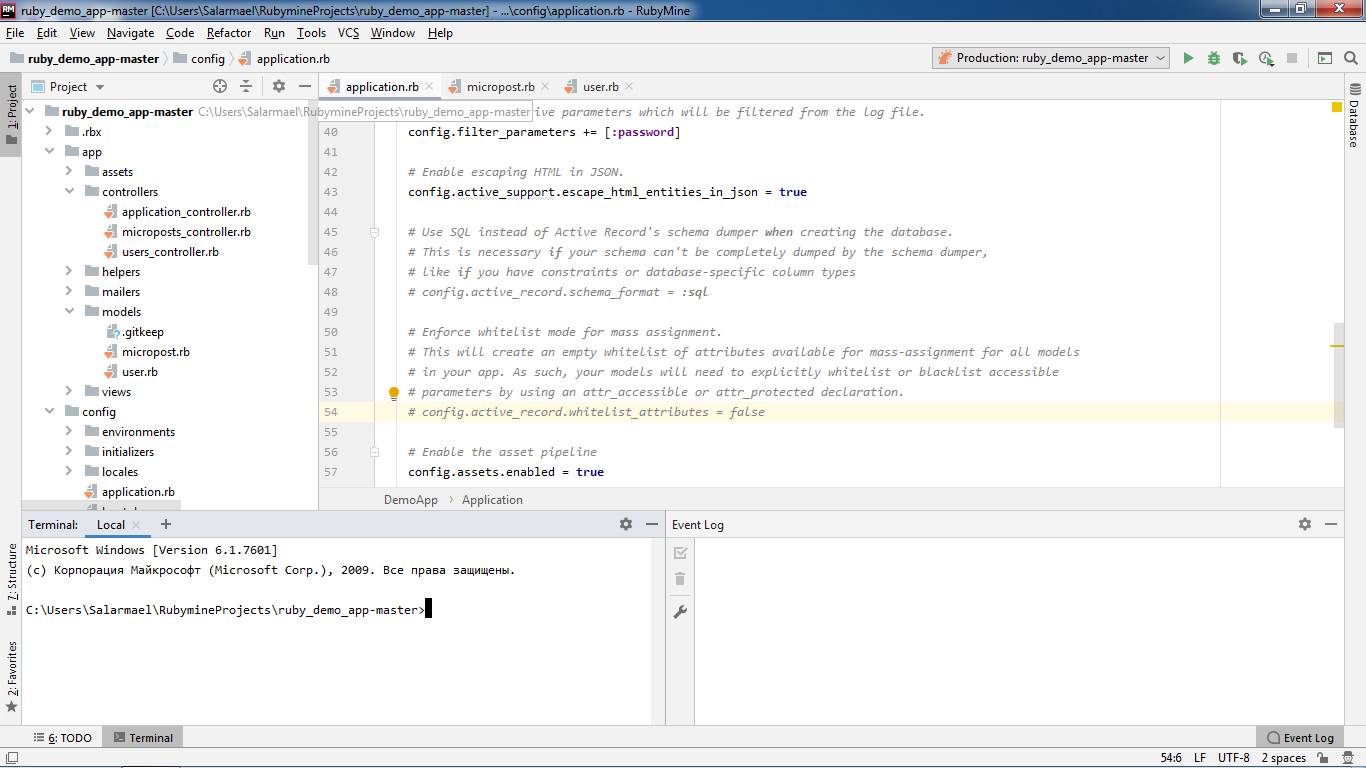The width and height of the screenshot is (1366, 768).
Task: Open Project panel settings gear
Action: [x=279, y=86]
